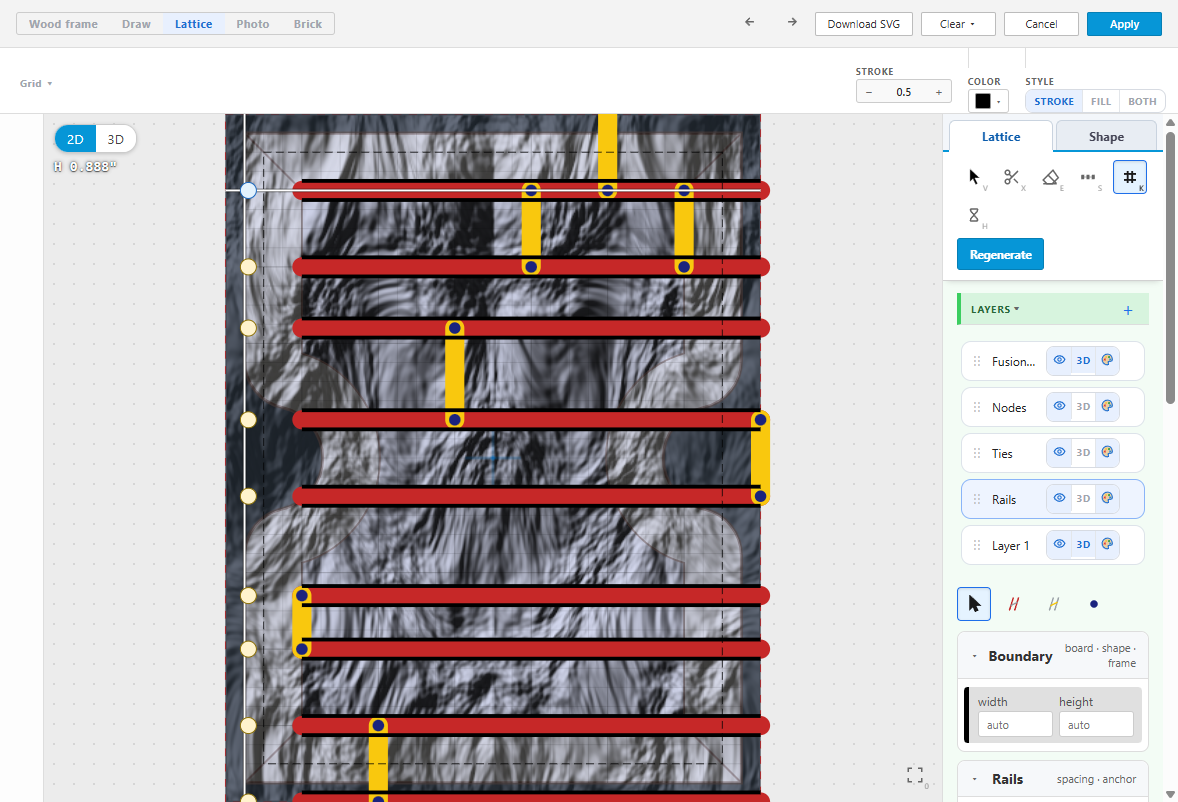The height and width of the screenshot is (802, 1178).
Task: Select the hourglass tool
Action: tap(974, 216)
